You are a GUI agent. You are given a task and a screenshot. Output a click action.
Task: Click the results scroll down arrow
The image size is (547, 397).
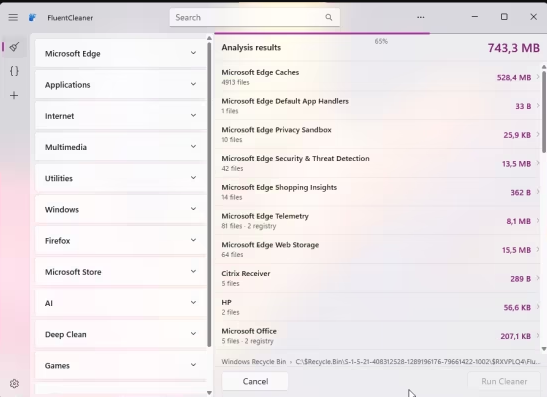tap(544, 349)
